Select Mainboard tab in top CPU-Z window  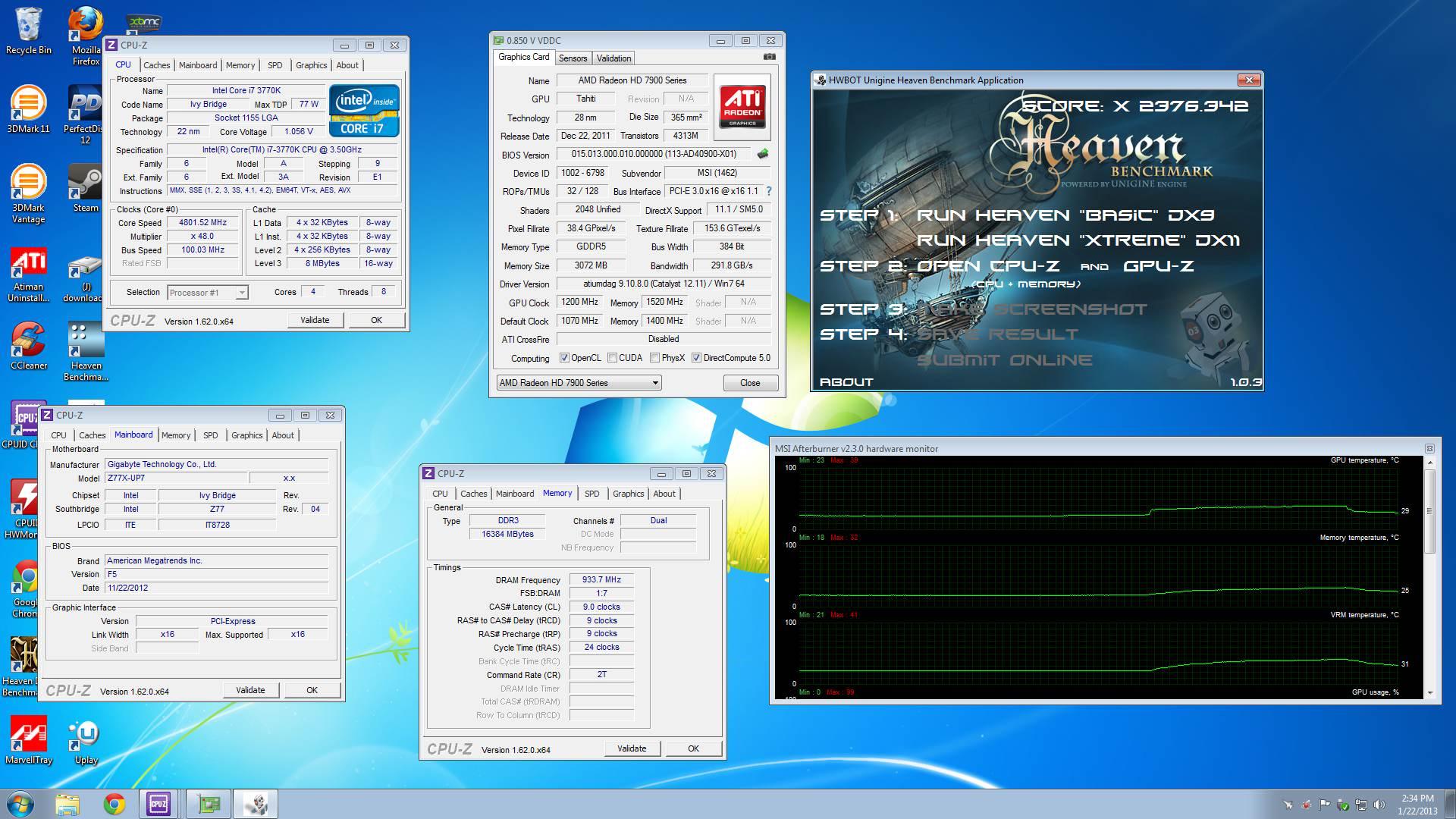point(198,65)
